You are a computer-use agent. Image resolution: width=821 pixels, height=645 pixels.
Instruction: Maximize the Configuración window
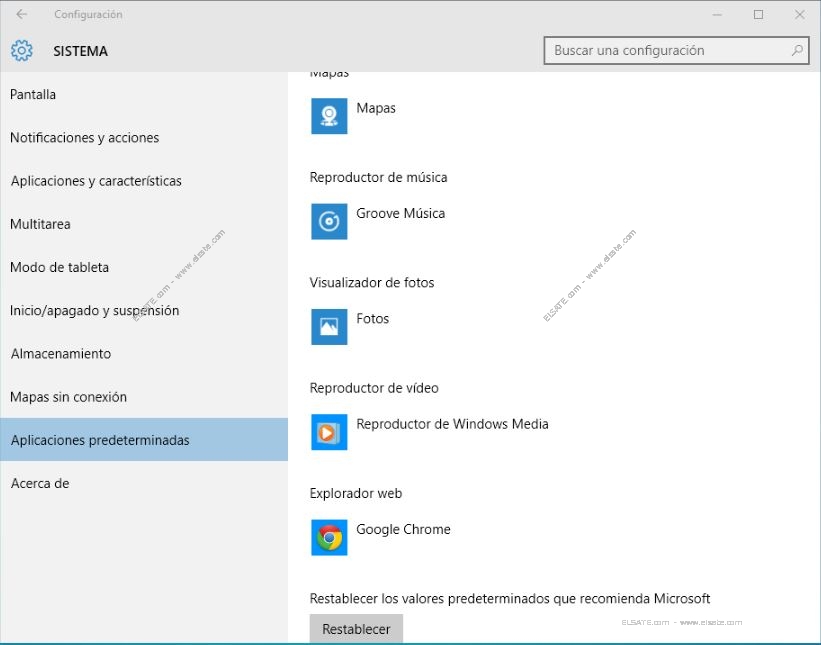(x=758, y=15)
